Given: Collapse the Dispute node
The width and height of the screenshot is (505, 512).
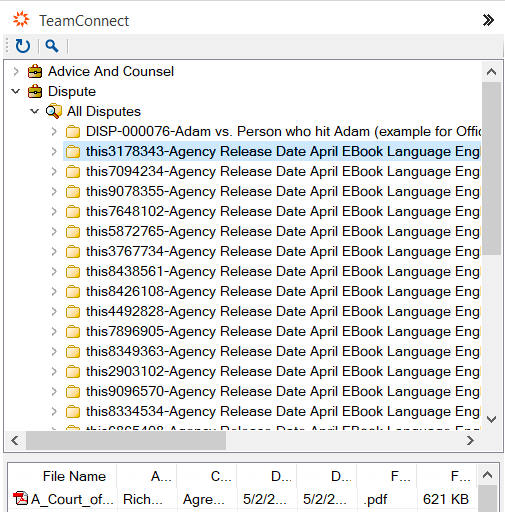Looking at the screenshot, I should (16, 91).
